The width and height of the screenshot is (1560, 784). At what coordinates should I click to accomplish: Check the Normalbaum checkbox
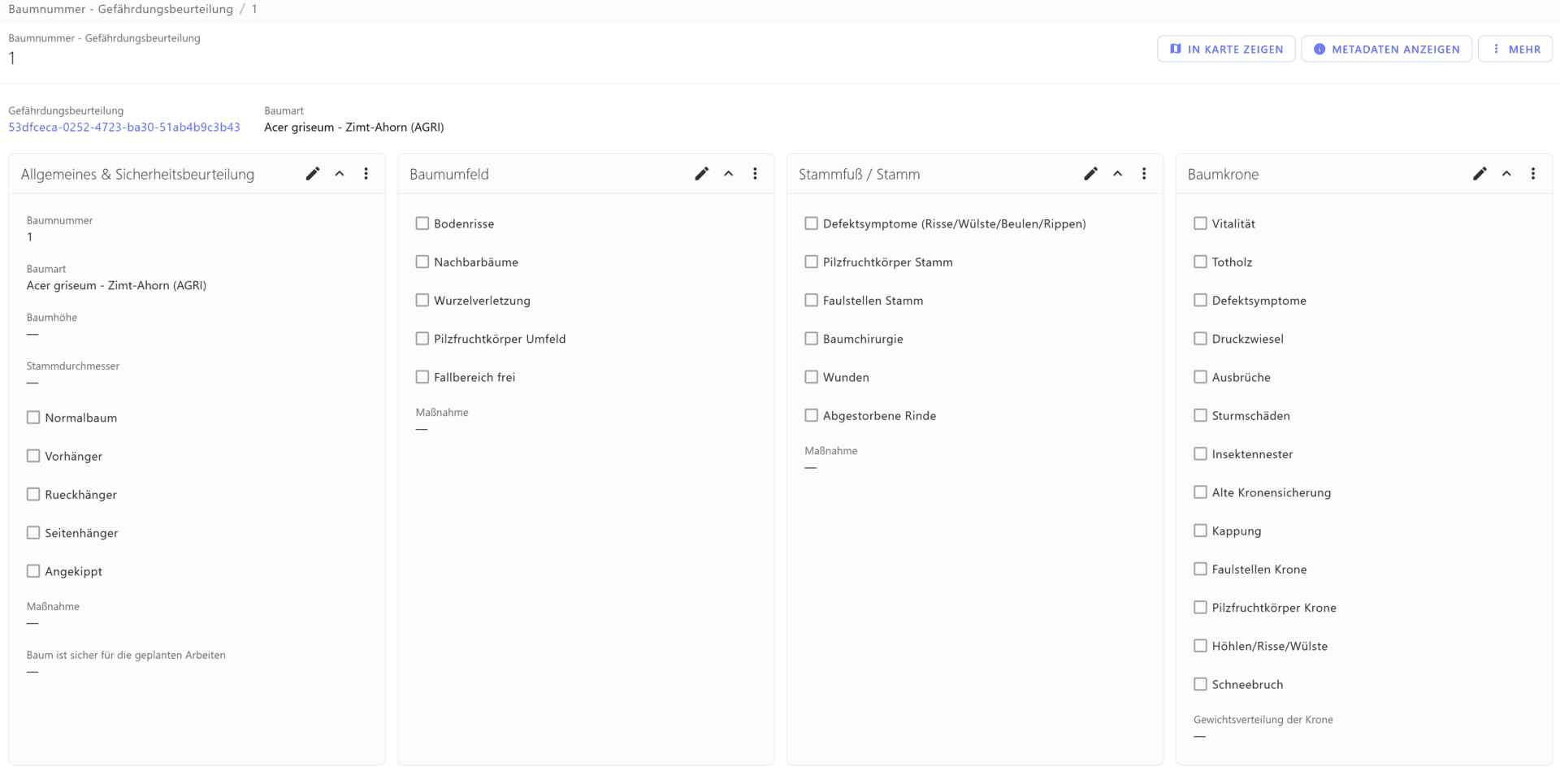pos(33,418)
